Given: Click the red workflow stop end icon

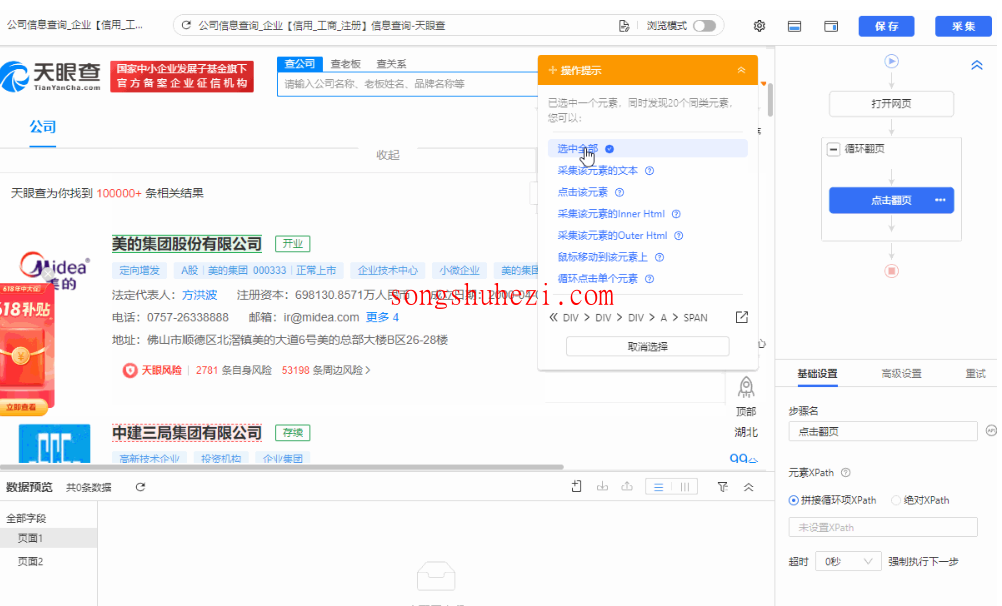Looking at the screenshot, I should (x=891, y=271).
